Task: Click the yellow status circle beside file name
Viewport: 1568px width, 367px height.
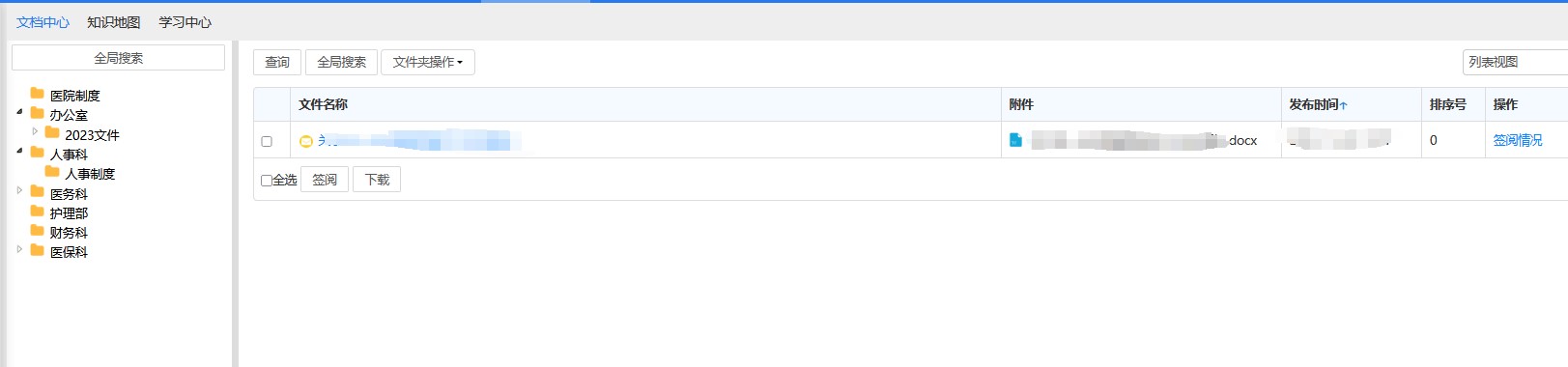Action: pyautogui.click(x=306, y=141)
